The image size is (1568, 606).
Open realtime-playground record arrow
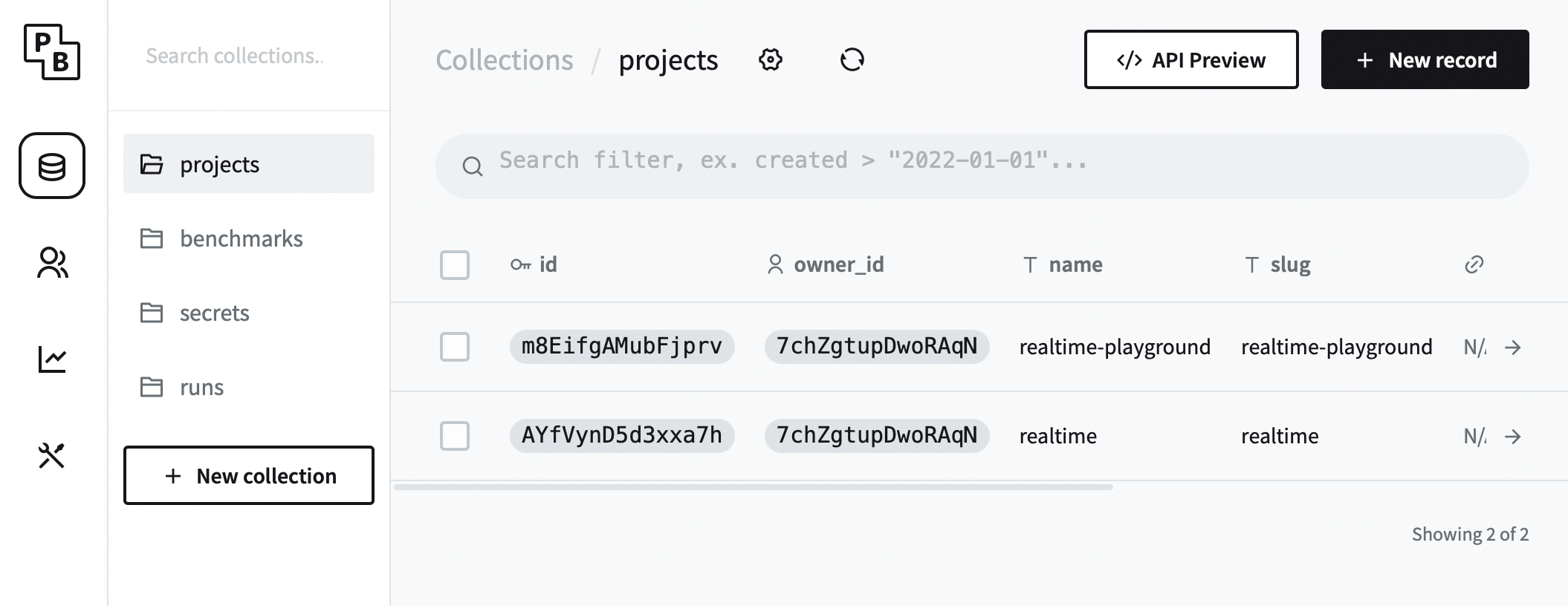(1513, 347)
